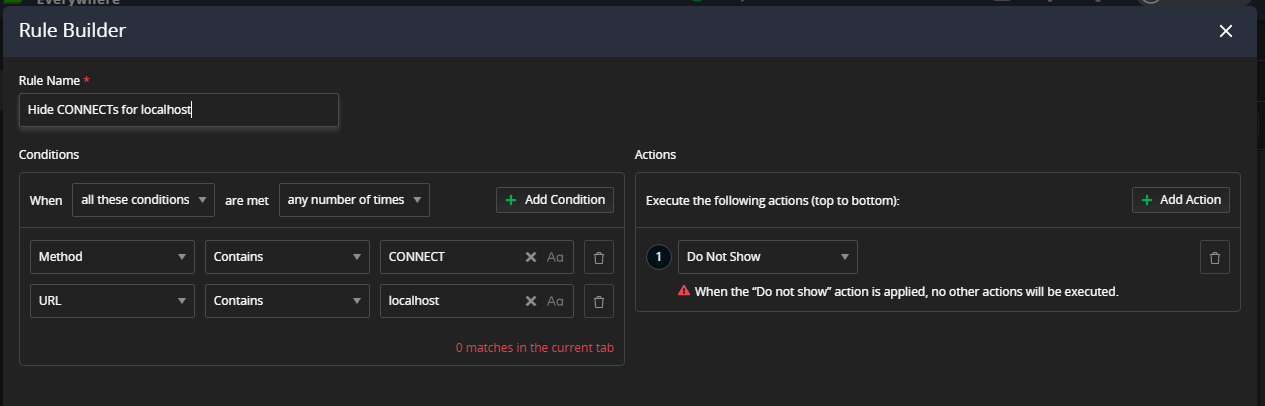Screen dimensions: 1265x406
Task: Click the Add Condition button
Action: tap(555, 200)
